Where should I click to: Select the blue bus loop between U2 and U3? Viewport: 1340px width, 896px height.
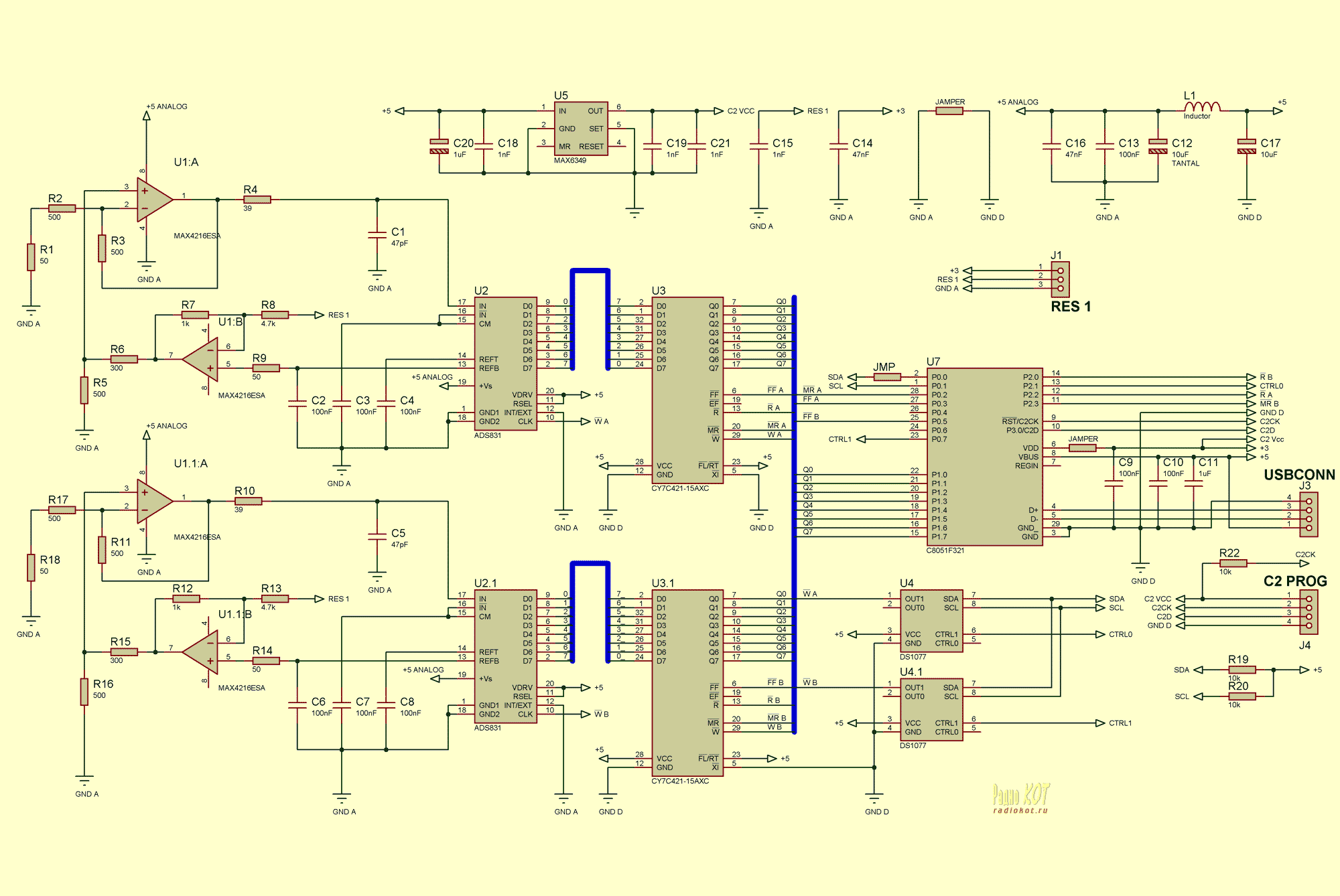[x=590, y=319]
